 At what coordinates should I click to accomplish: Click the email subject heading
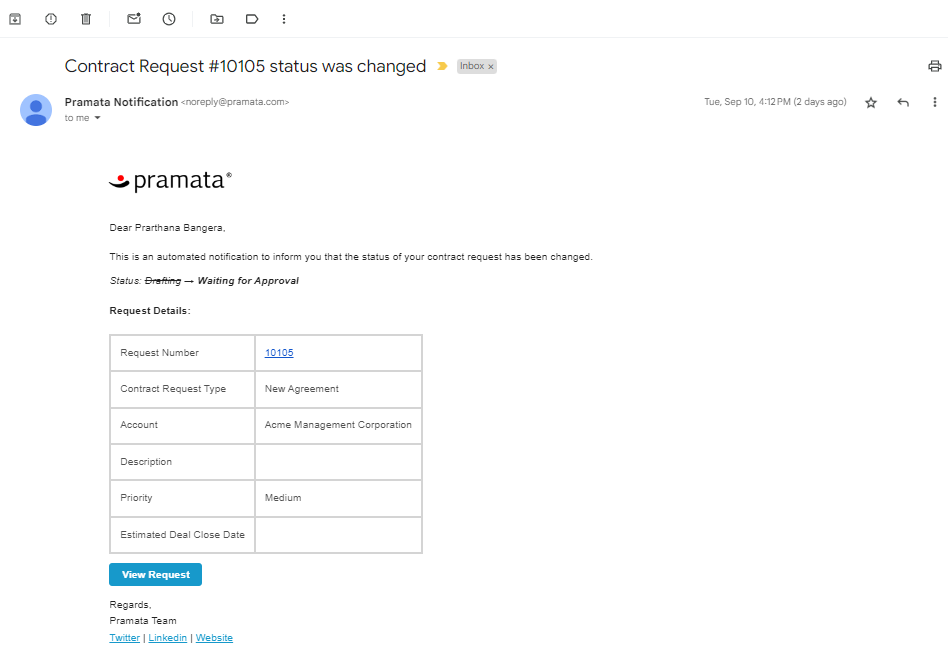[245, 66]
